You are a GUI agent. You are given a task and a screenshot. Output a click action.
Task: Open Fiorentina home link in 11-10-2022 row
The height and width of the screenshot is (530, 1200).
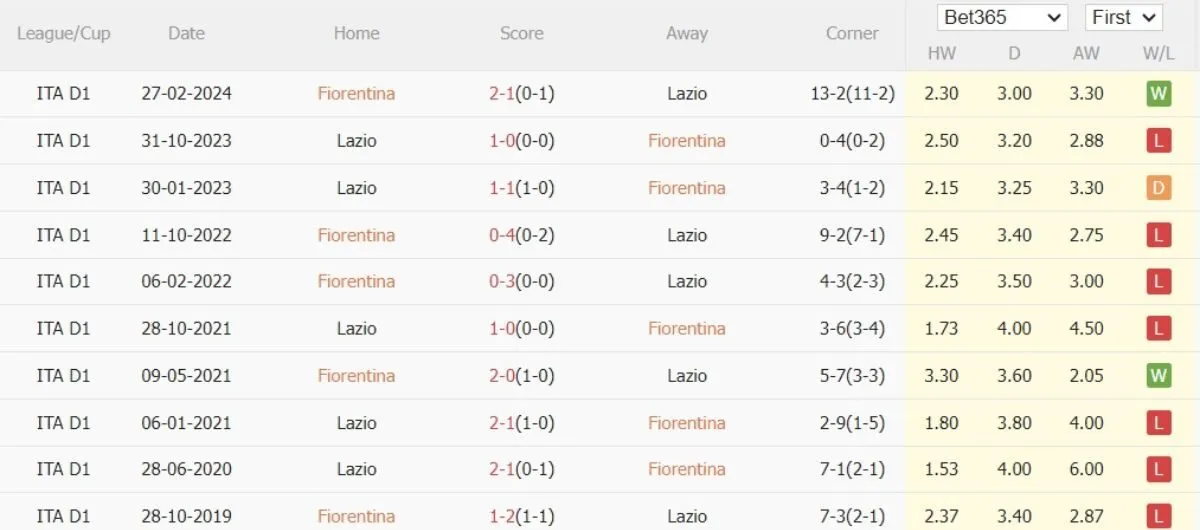(x=356, y=235)
